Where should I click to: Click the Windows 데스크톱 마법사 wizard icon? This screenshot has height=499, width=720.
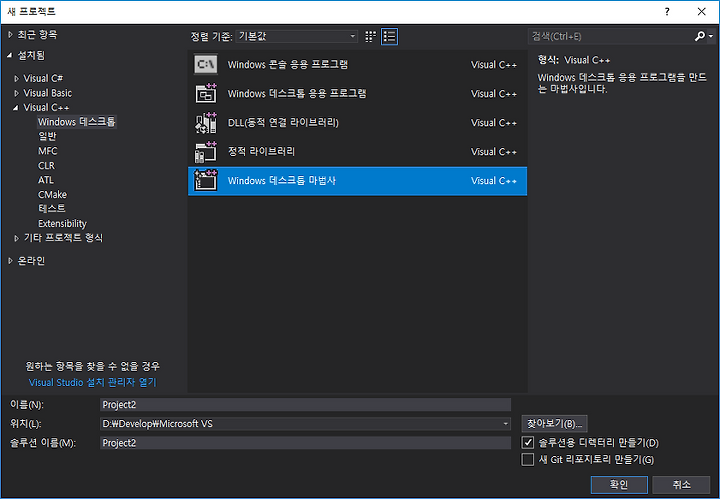(x=205, y=180)
